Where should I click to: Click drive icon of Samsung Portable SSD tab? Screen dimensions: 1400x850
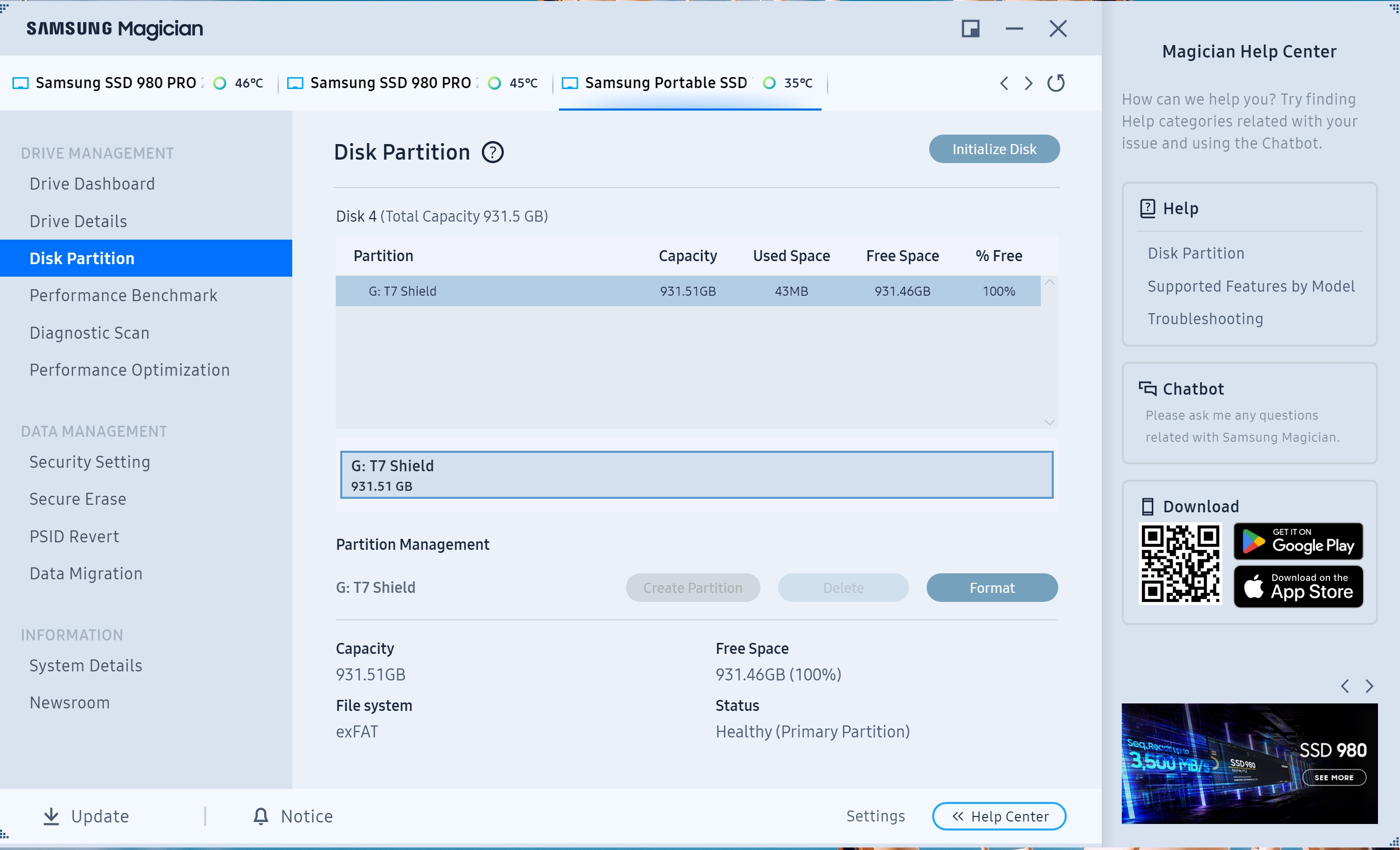coord(570,83)
